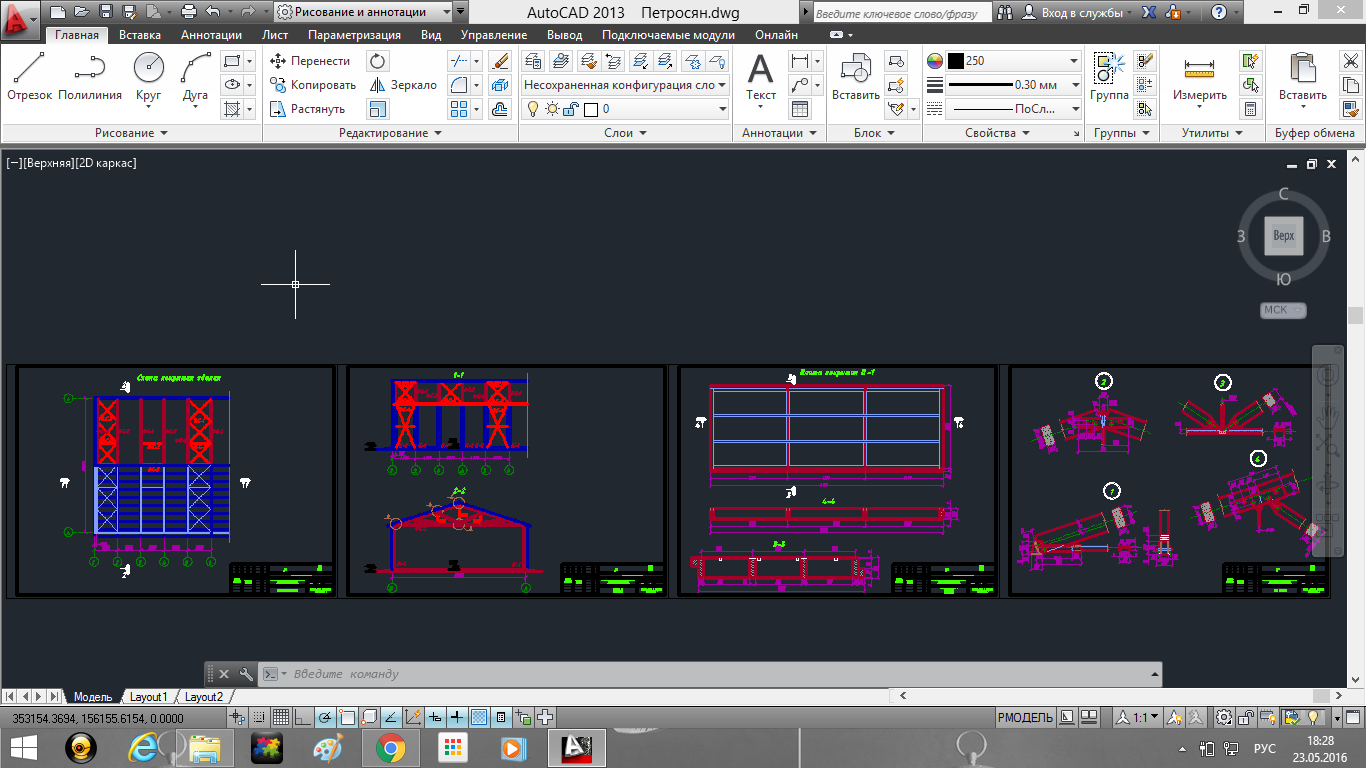Open the МСК coordinate system dropdown

[x=1283, y=310]
